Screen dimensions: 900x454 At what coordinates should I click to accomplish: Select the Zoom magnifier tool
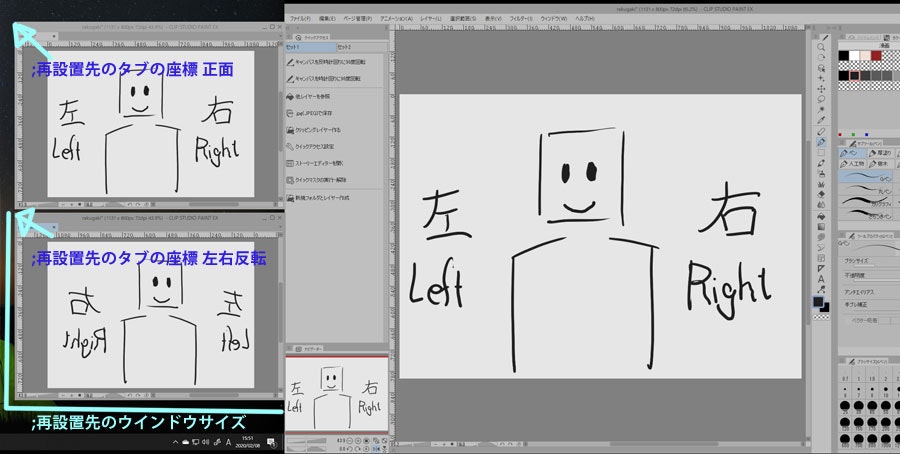click(821, 47)
